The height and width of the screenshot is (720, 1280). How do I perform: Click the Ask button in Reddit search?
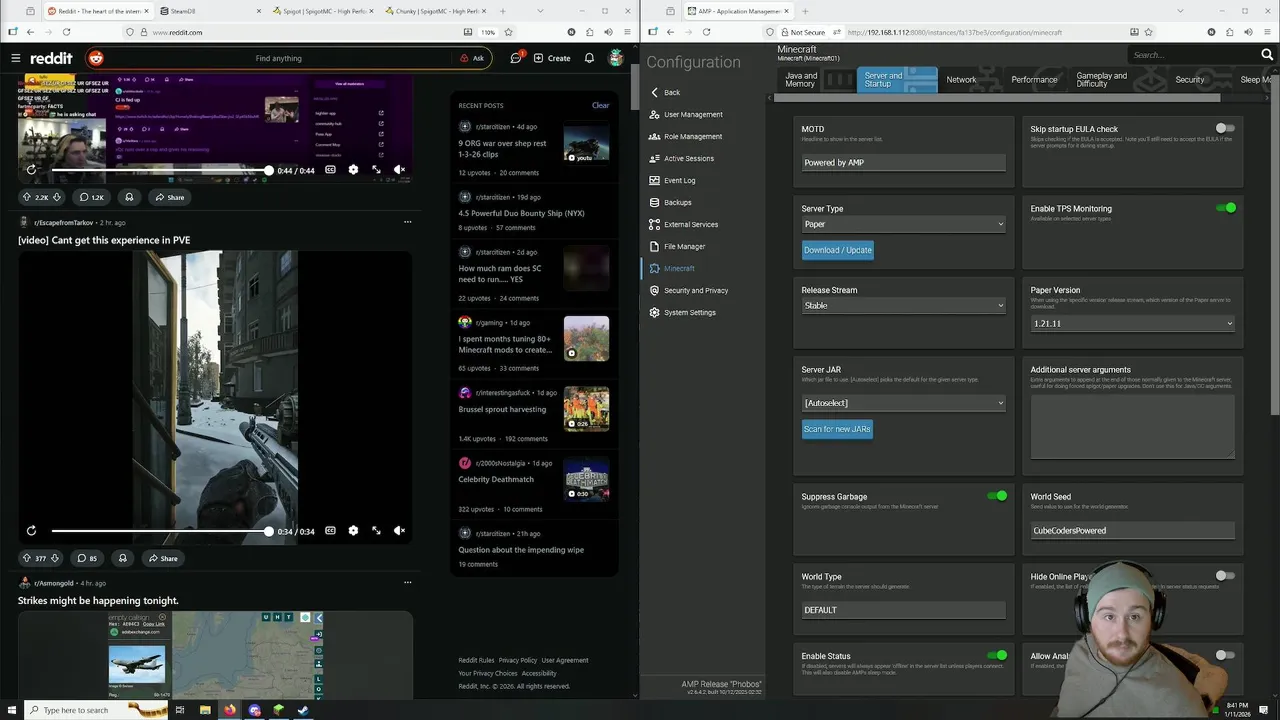[x=472, y=58]
